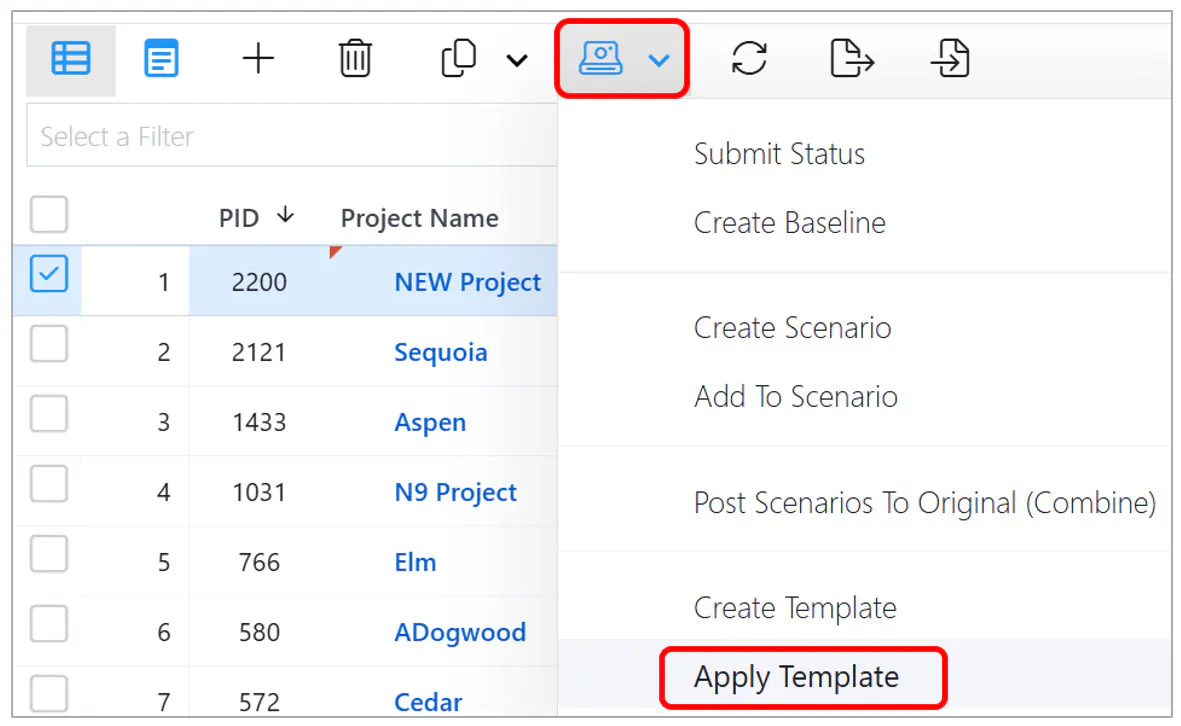The image size is (1181, 726).
Task: Sort by the PID column header
Action: [x=240, y=218]
